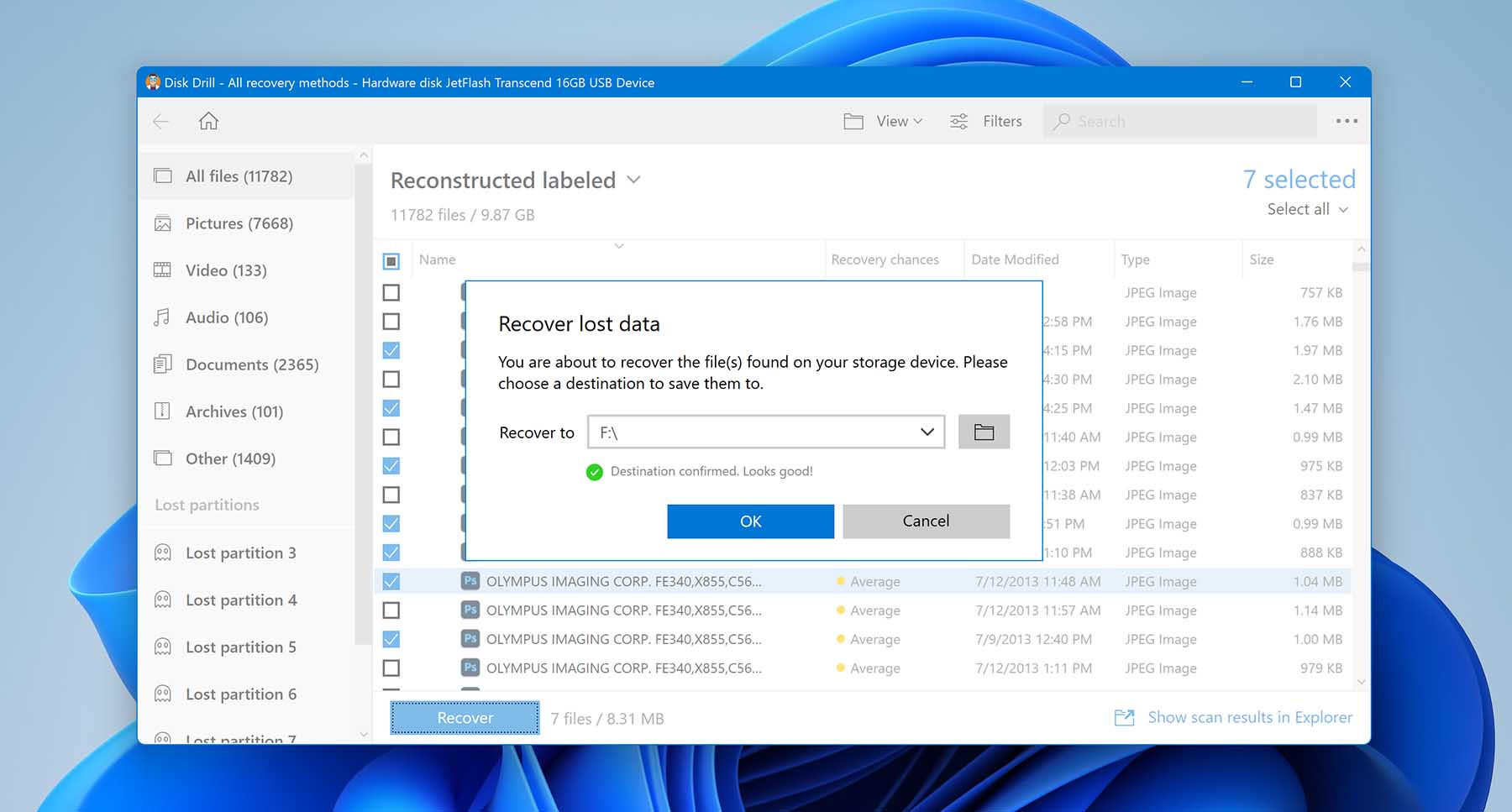Check the box for the 2.10 MB file
The height and width of the screenshot is (812, 1512).
pyautogui.click(x=391, y=379)
